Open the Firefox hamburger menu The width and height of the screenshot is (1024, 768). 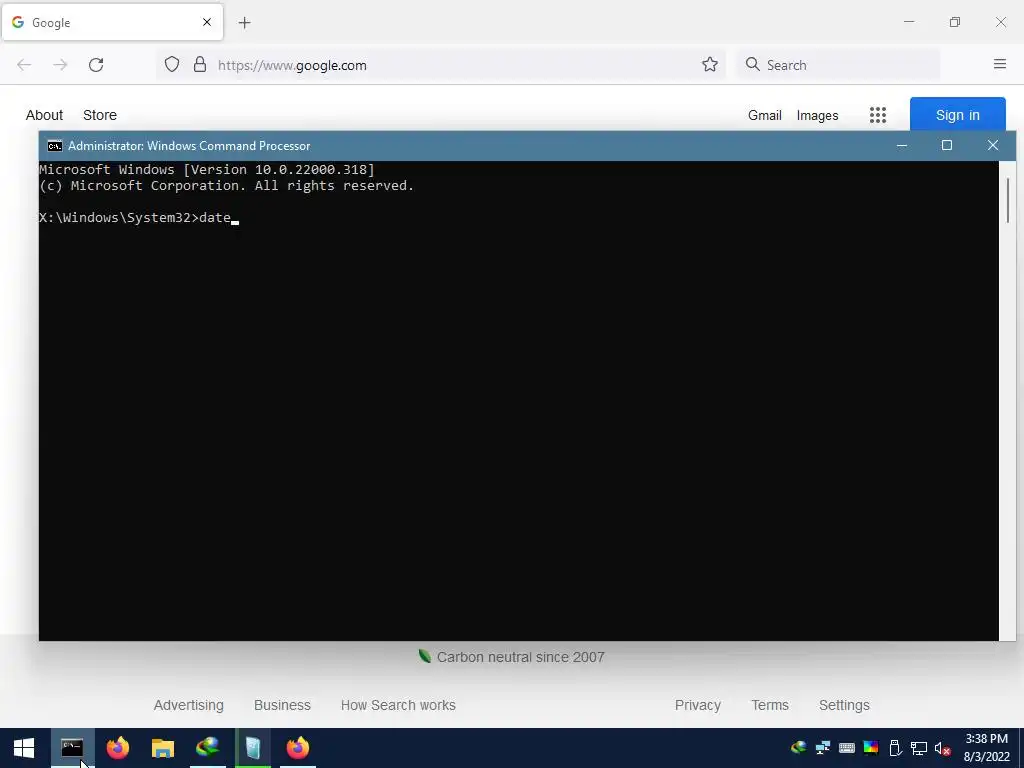pyautogui.click(x=1000, y=64)
